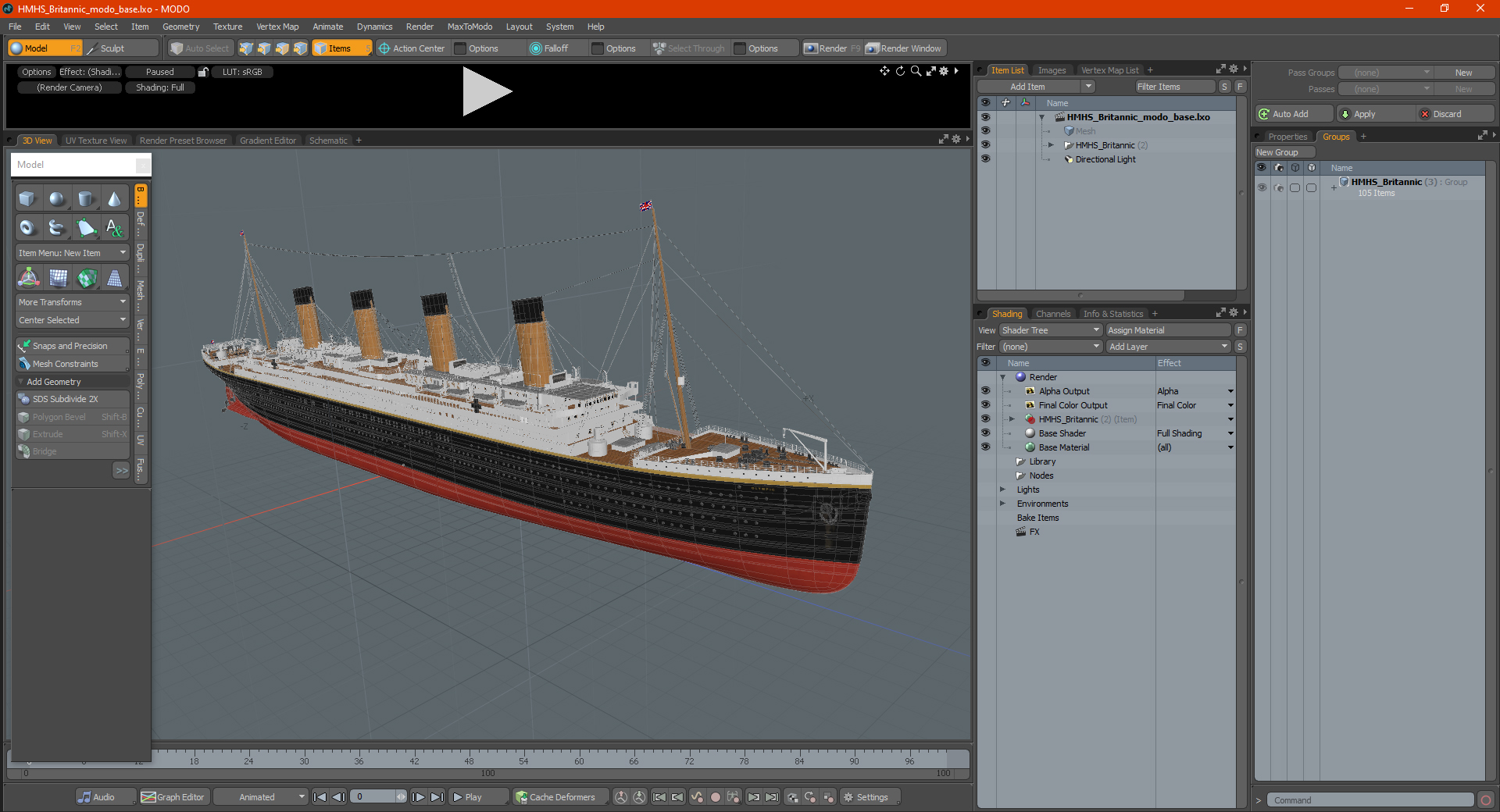This screenshot has height=812, width=1500.
Task: Toggle visibility of Base Shader
Action: tap(985, 433)
